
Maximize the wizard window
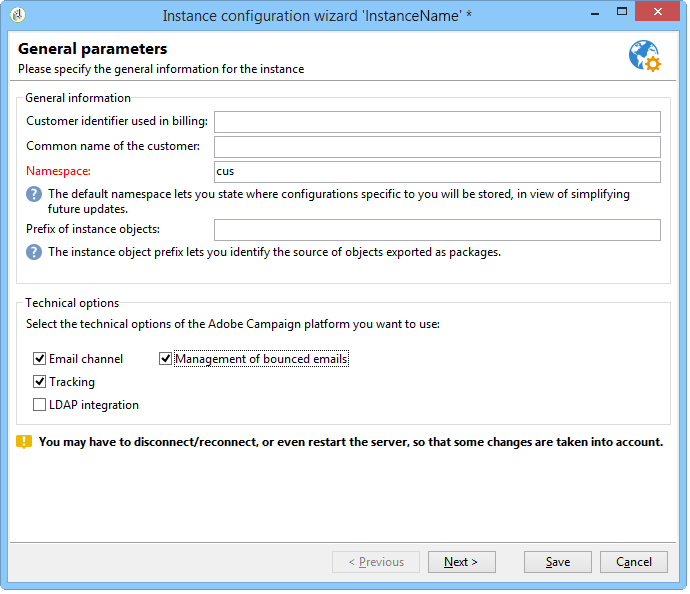622,12
